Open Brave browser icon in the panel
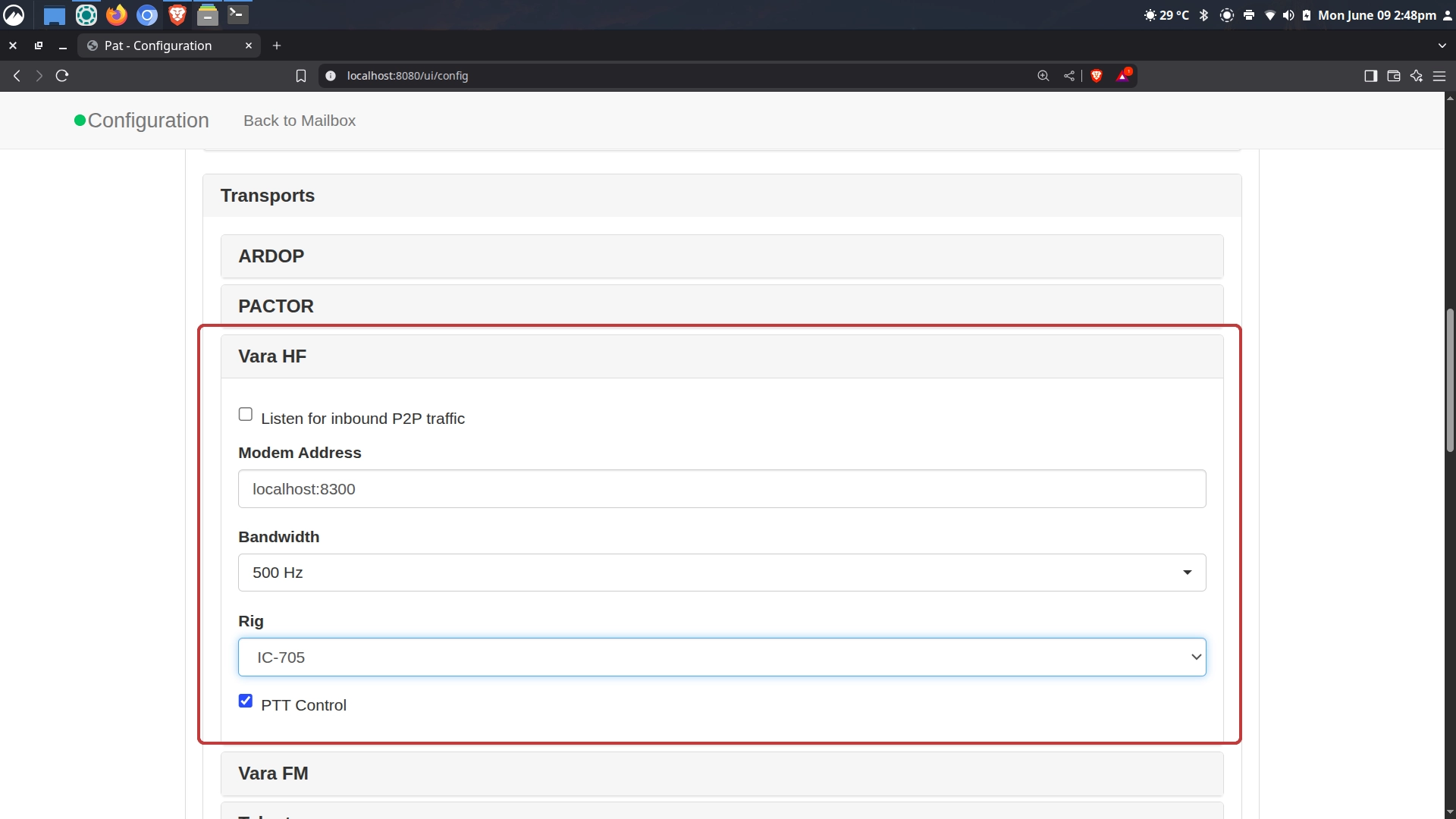This screenshot has width=1456, height=819. [177, 14]
